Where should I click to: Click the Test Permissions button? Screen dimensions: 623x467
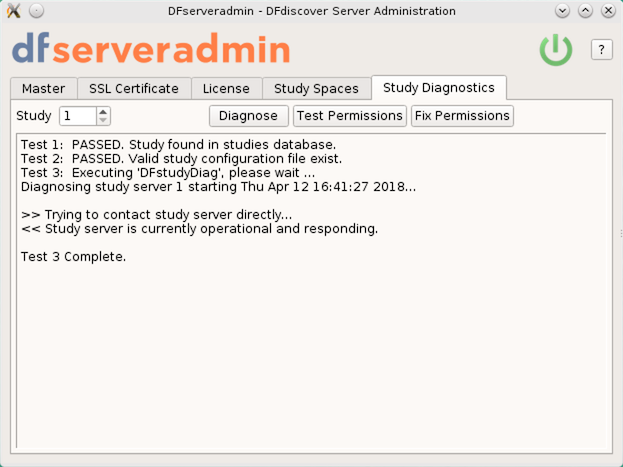click(350, 116)
